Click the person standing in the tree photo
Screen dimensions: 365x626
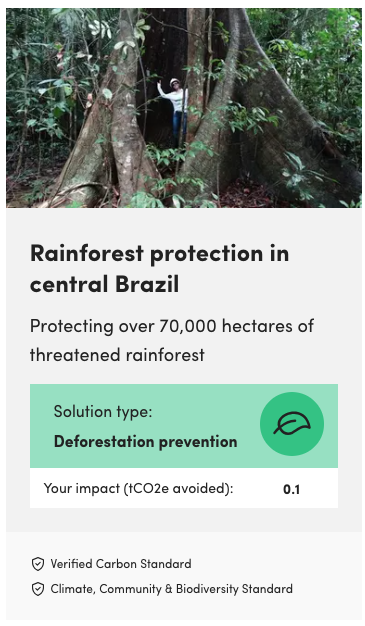pos(175,110)
